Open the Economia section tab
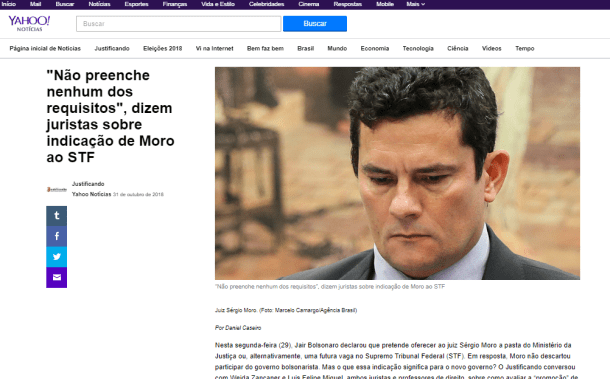Viewport: 610px width, 379px height. click(375, 49)
